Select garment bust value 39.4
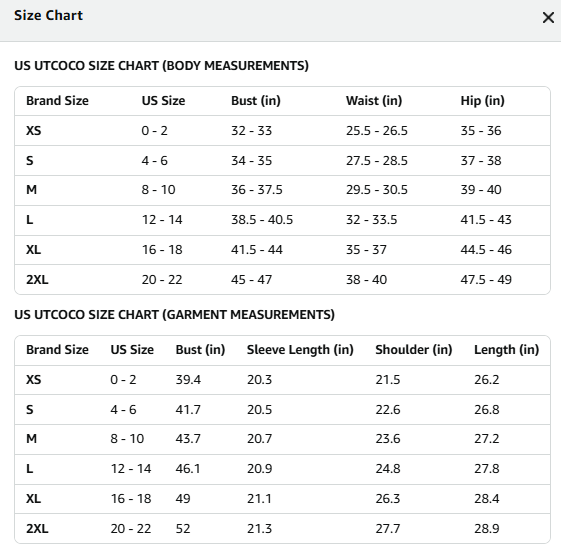Viewport: 561px width, 556px height. [188, 380]
